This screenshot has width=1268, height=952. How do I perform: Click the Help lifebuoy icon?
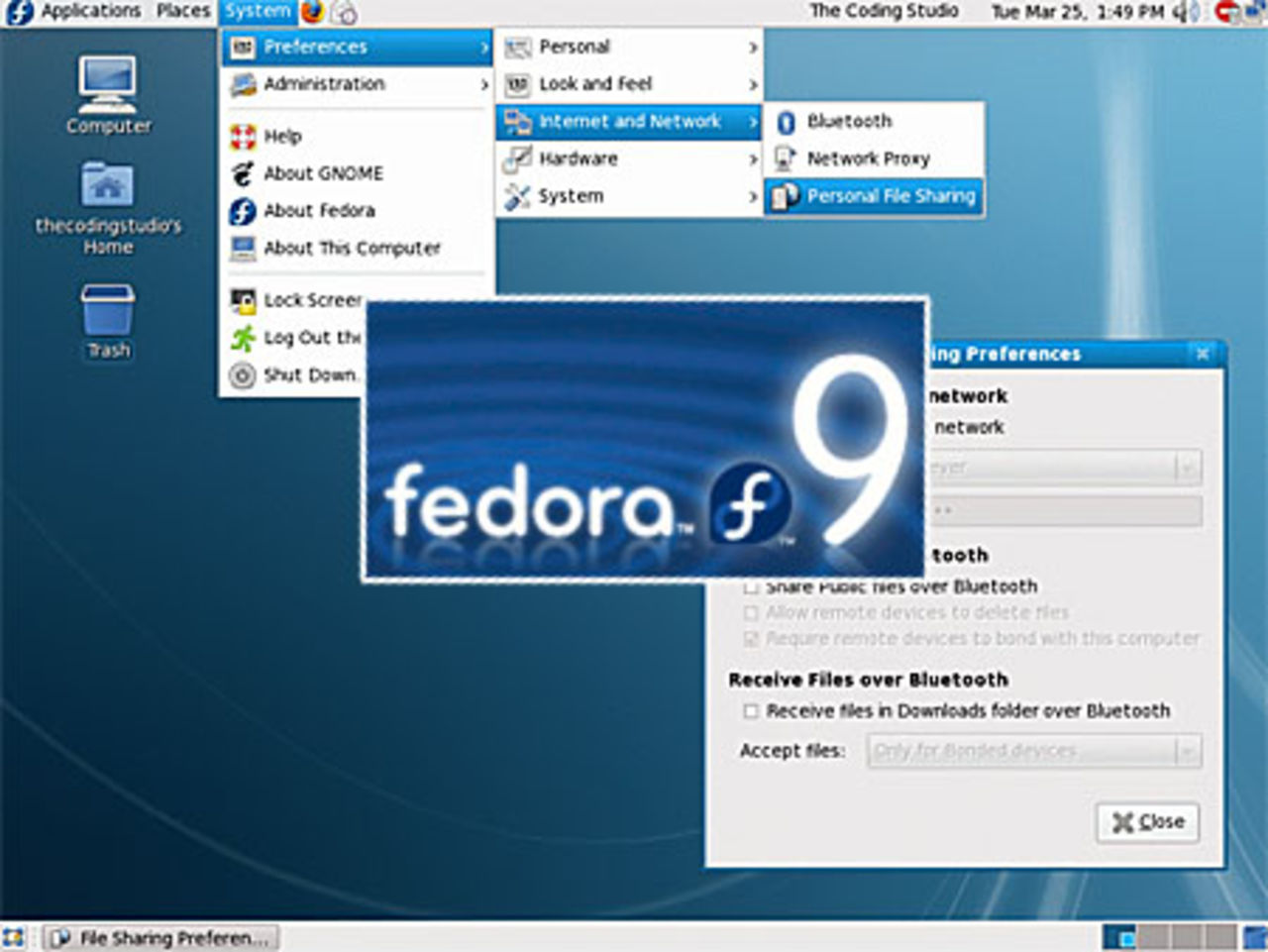pos(243,137)
